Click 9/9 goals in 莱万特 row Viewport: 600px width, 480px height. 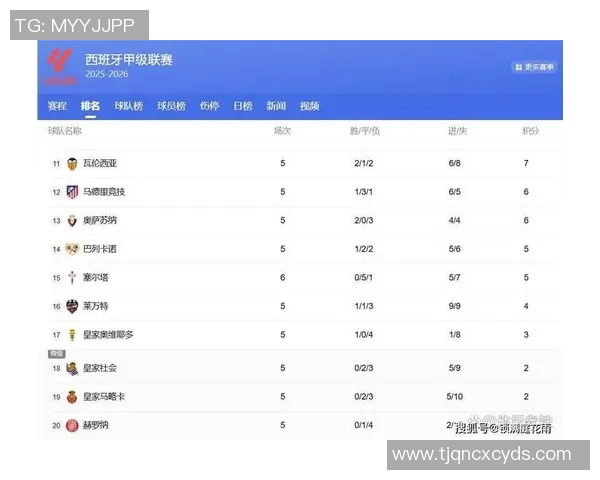click(455, 306)
